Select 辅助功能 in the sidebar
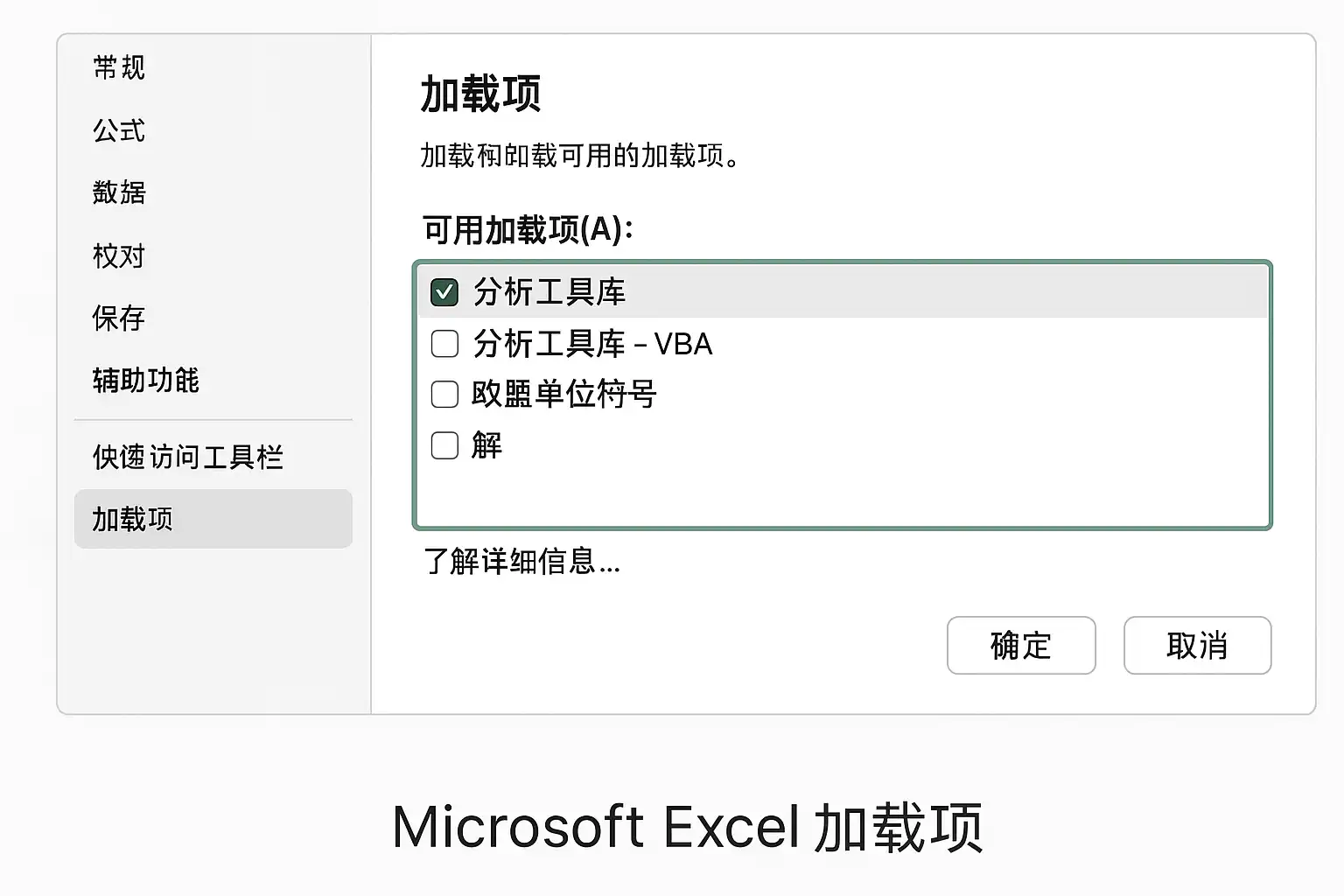The width and height of the screenshot is (1344, 896). (x=146, y=381)
